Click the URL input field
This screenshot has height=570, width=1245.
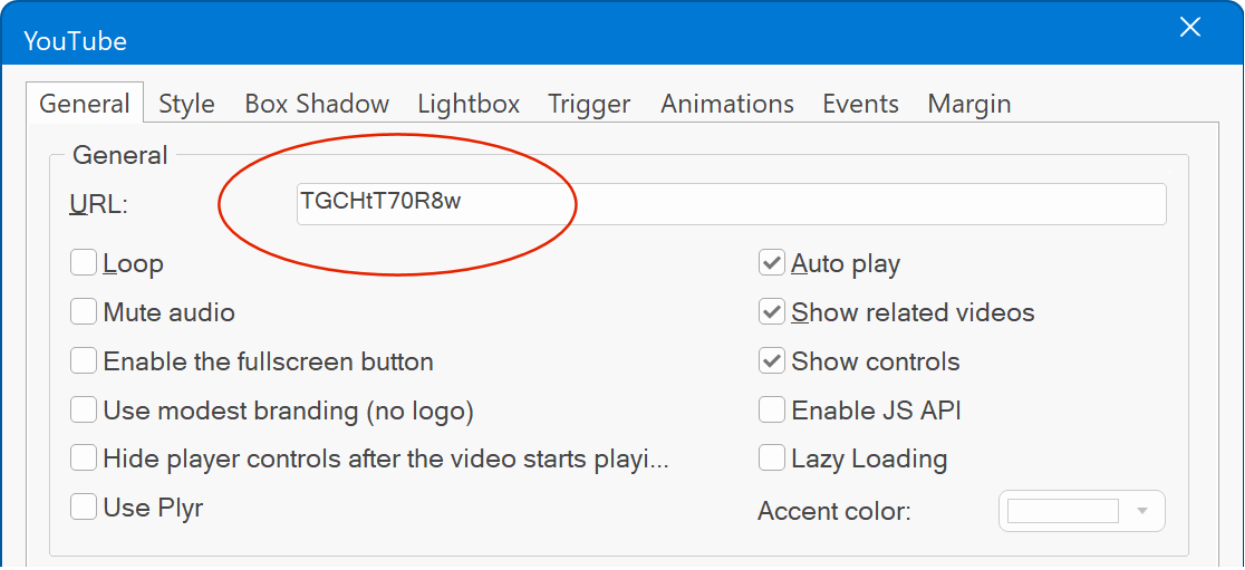click(x=730, y=203)
